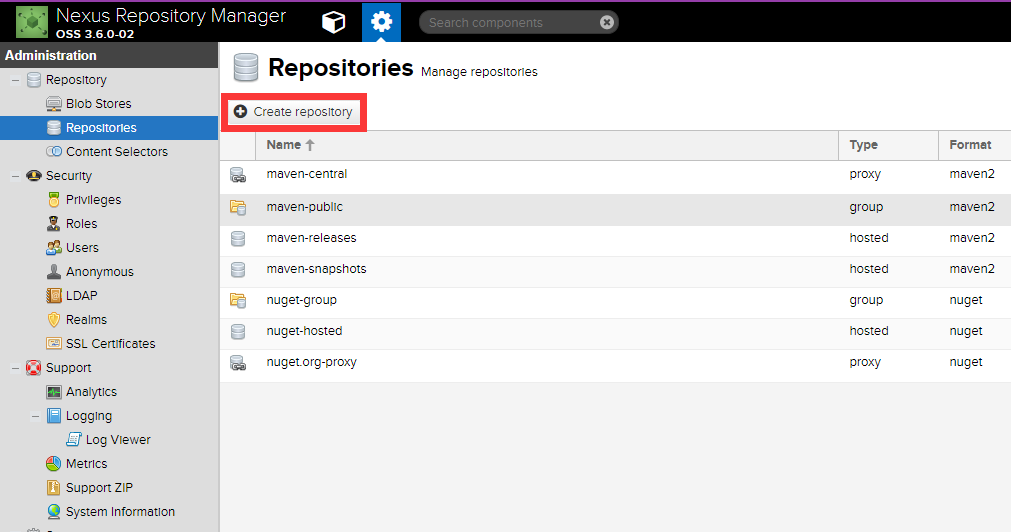Click the System Information globe icon
The height and width of the screenshot is (532, 1011).
[54, 511]
